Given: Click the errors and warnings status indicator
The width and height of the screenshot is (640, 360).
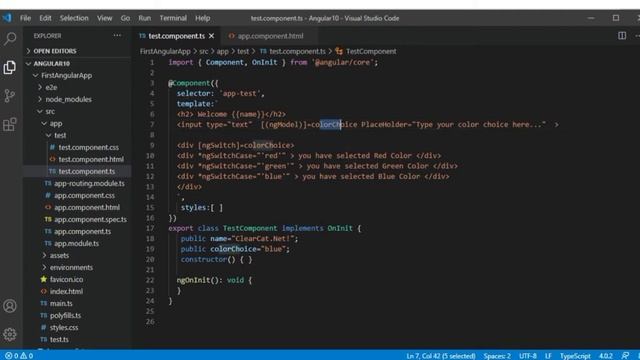Looking at the screenshot, I should point(19,356).
